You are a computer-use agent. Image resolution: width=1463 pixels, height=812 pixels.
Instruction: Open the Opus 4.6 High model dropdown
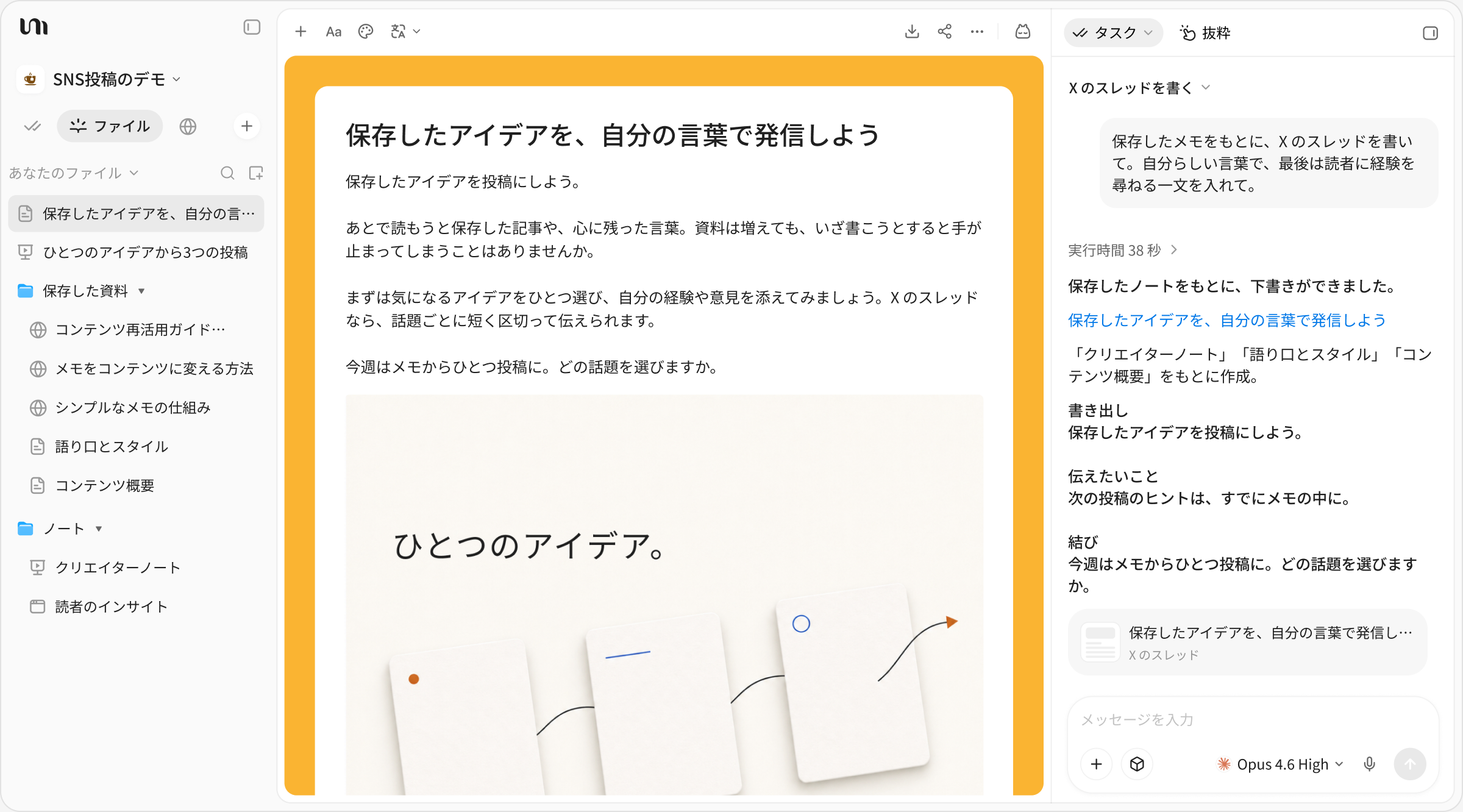[1280, 764]
